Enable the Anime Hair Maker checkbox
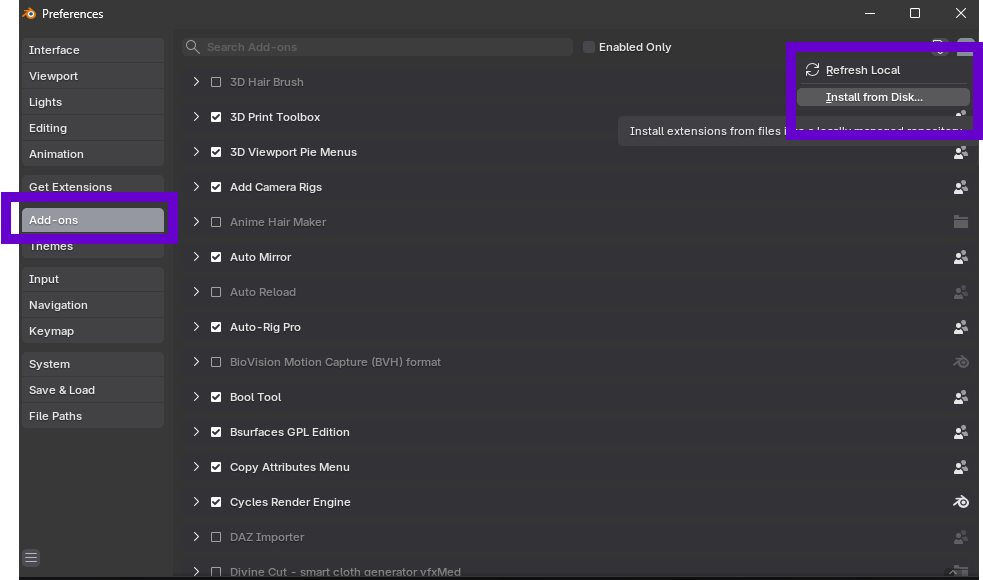 pos(216,222)
